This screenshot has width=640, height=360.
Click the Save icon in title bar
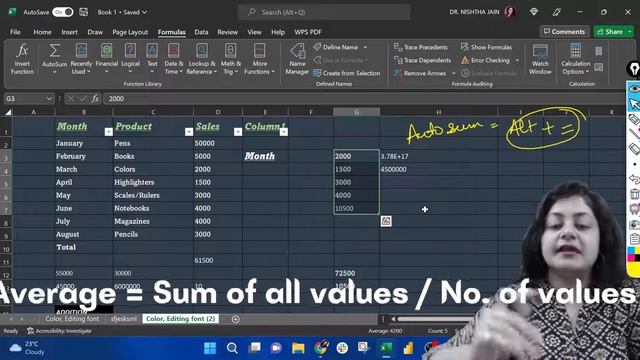coord(84,12)
